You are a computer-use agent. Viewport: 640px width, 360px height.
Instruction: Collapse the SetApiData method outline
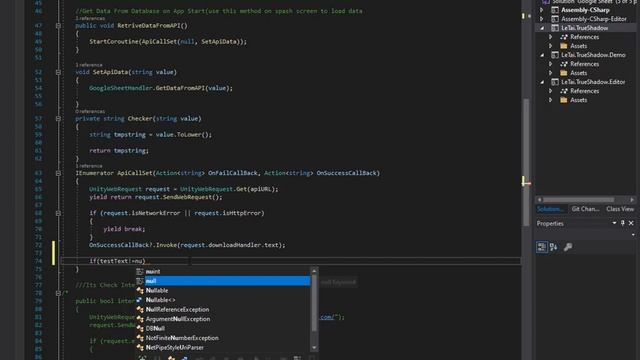coord(58,72)
